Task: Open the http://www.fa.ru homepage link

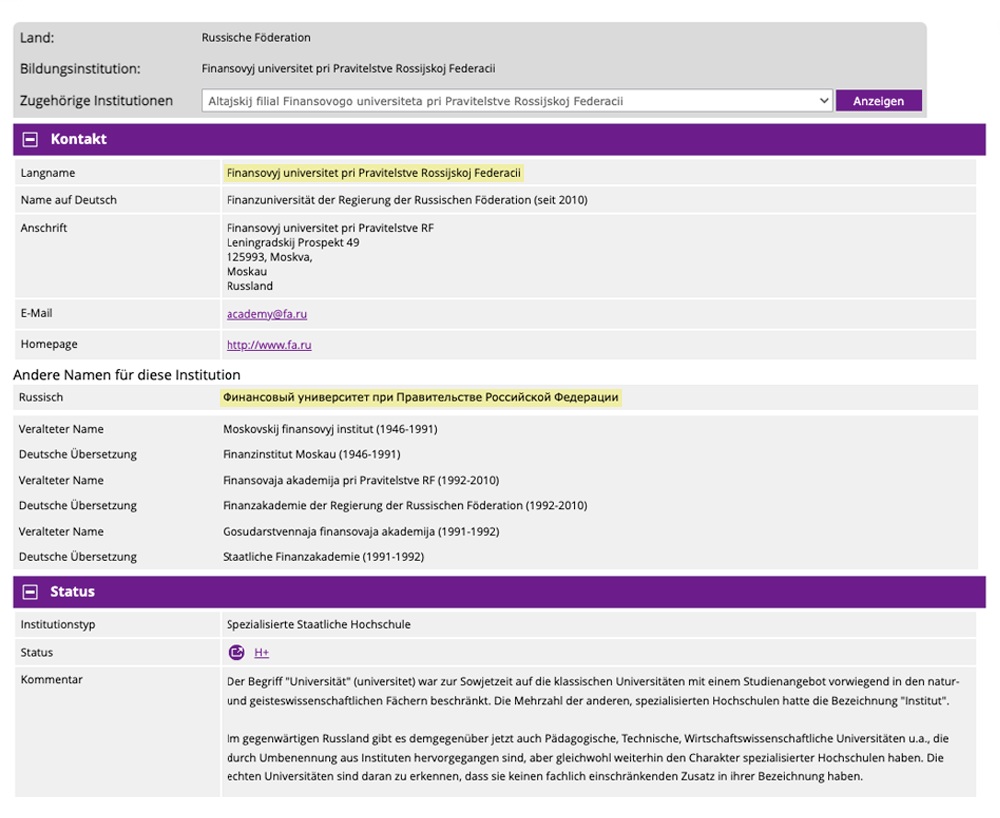Action: point(269,345)
